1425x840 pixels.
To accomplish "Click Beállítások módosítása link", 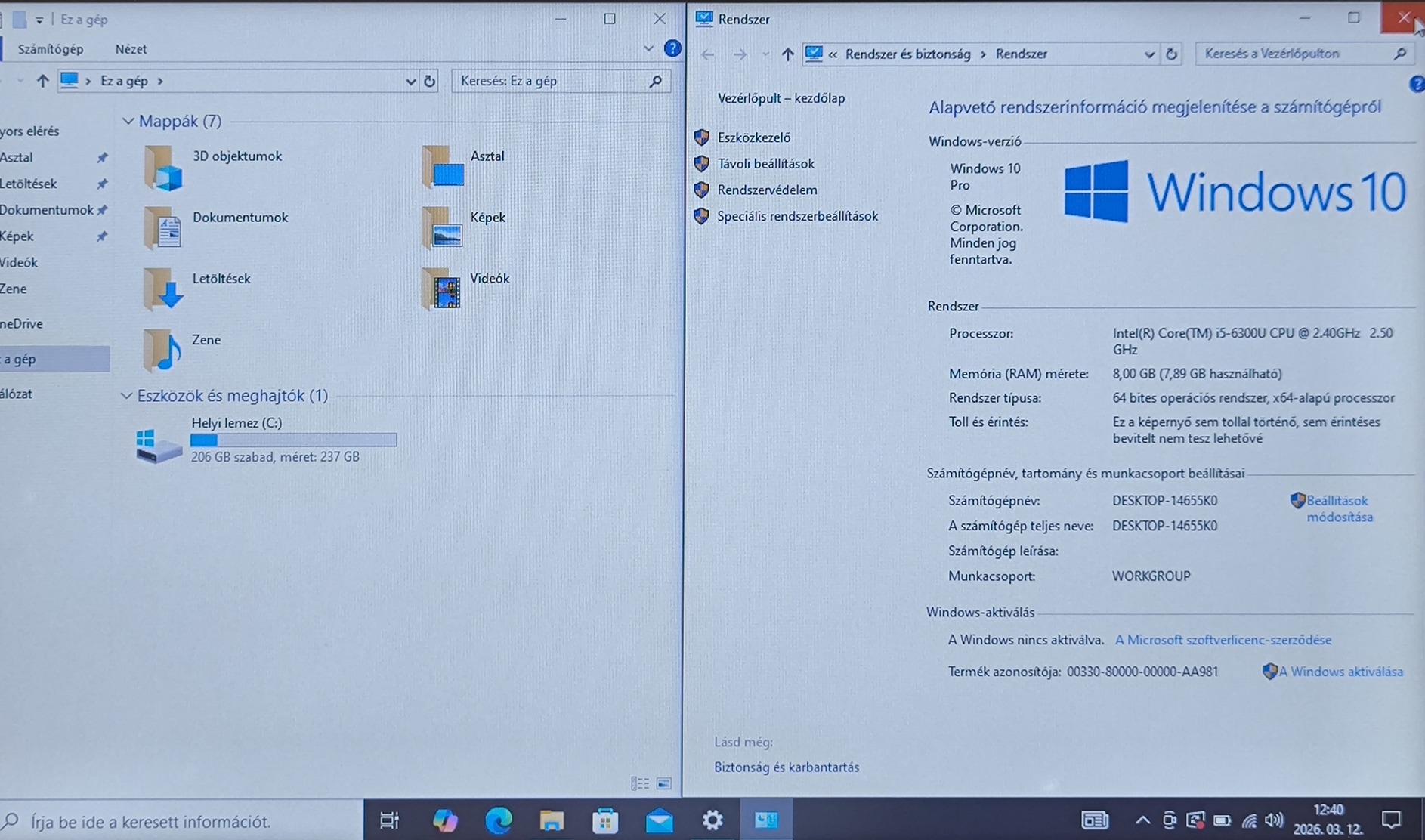I will [1339, 508].
